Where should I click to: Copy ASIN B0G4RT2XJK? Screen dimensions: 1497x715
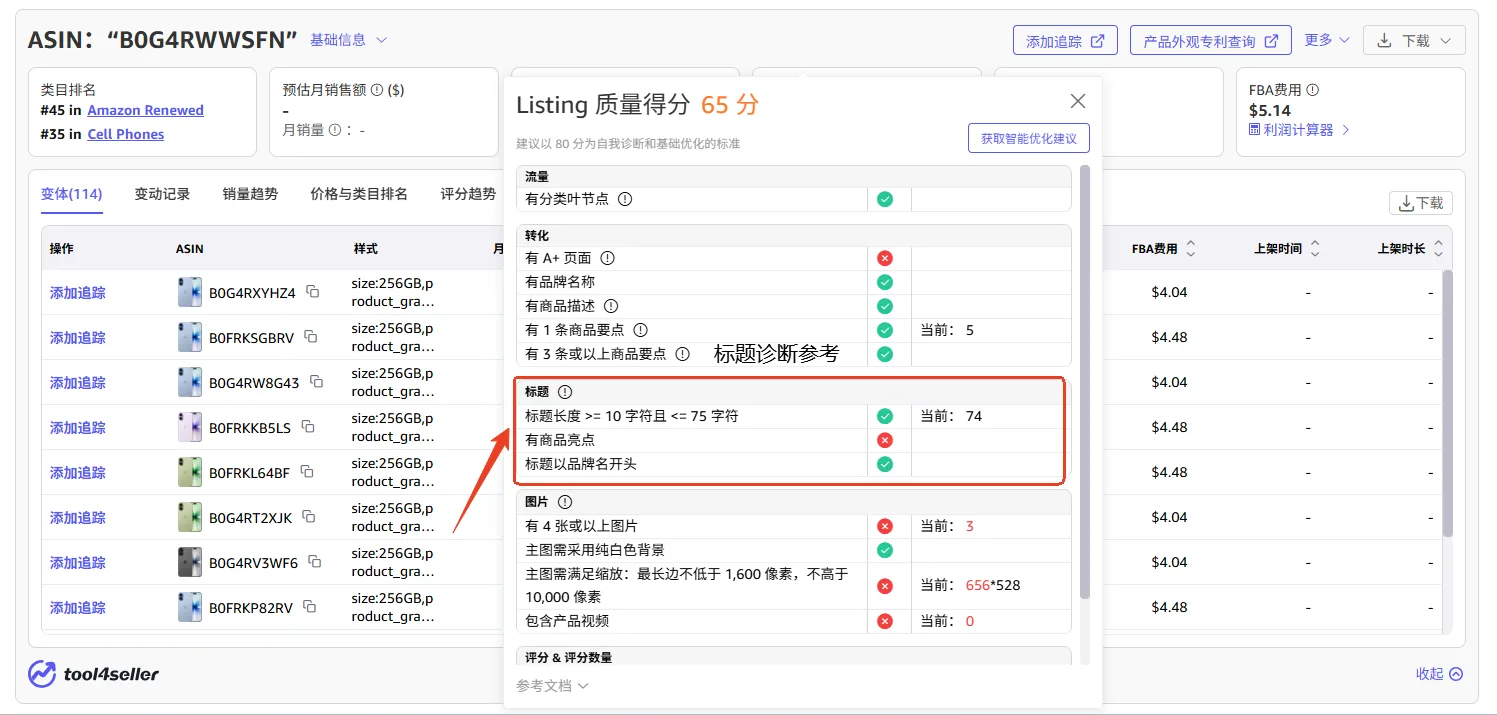[x=309, y=517]
